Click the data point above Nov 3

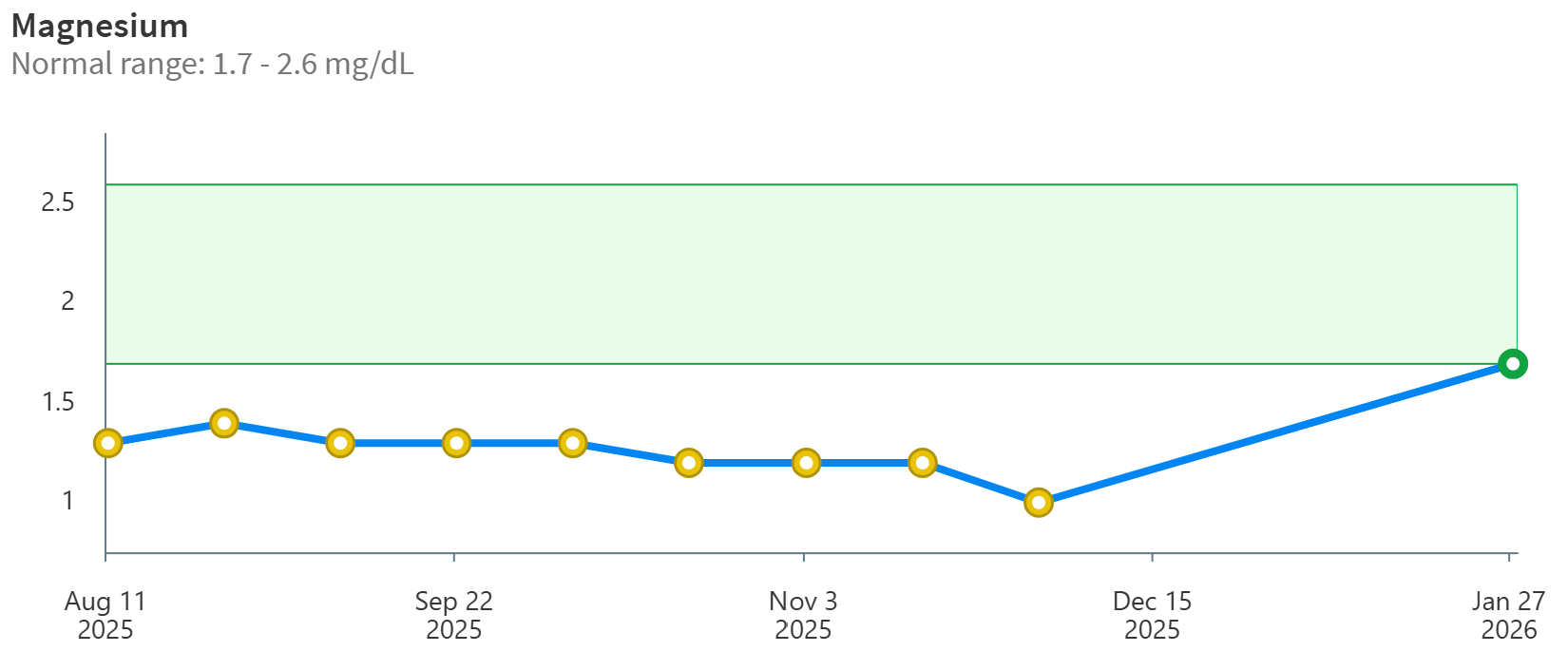click(x=806, y=463)
